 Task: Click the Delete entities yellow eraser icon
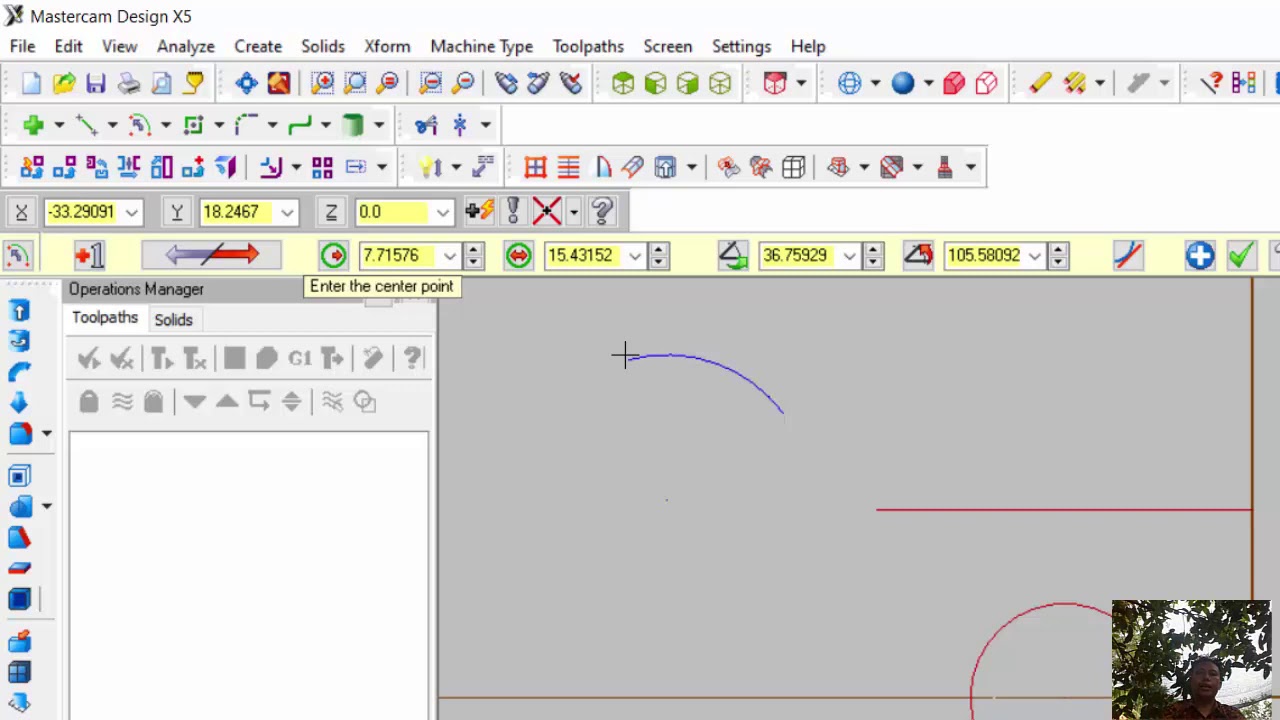pos(1040,83)
